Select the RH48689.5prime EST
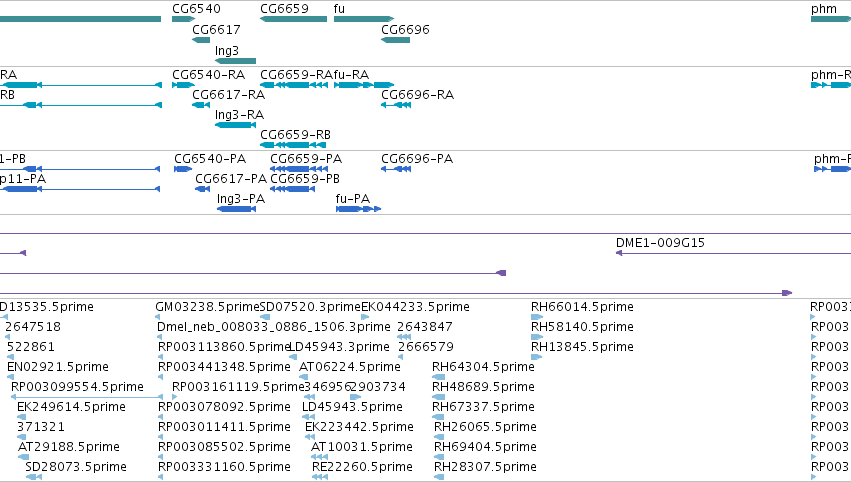851x482 pixels. pos(439,397)
